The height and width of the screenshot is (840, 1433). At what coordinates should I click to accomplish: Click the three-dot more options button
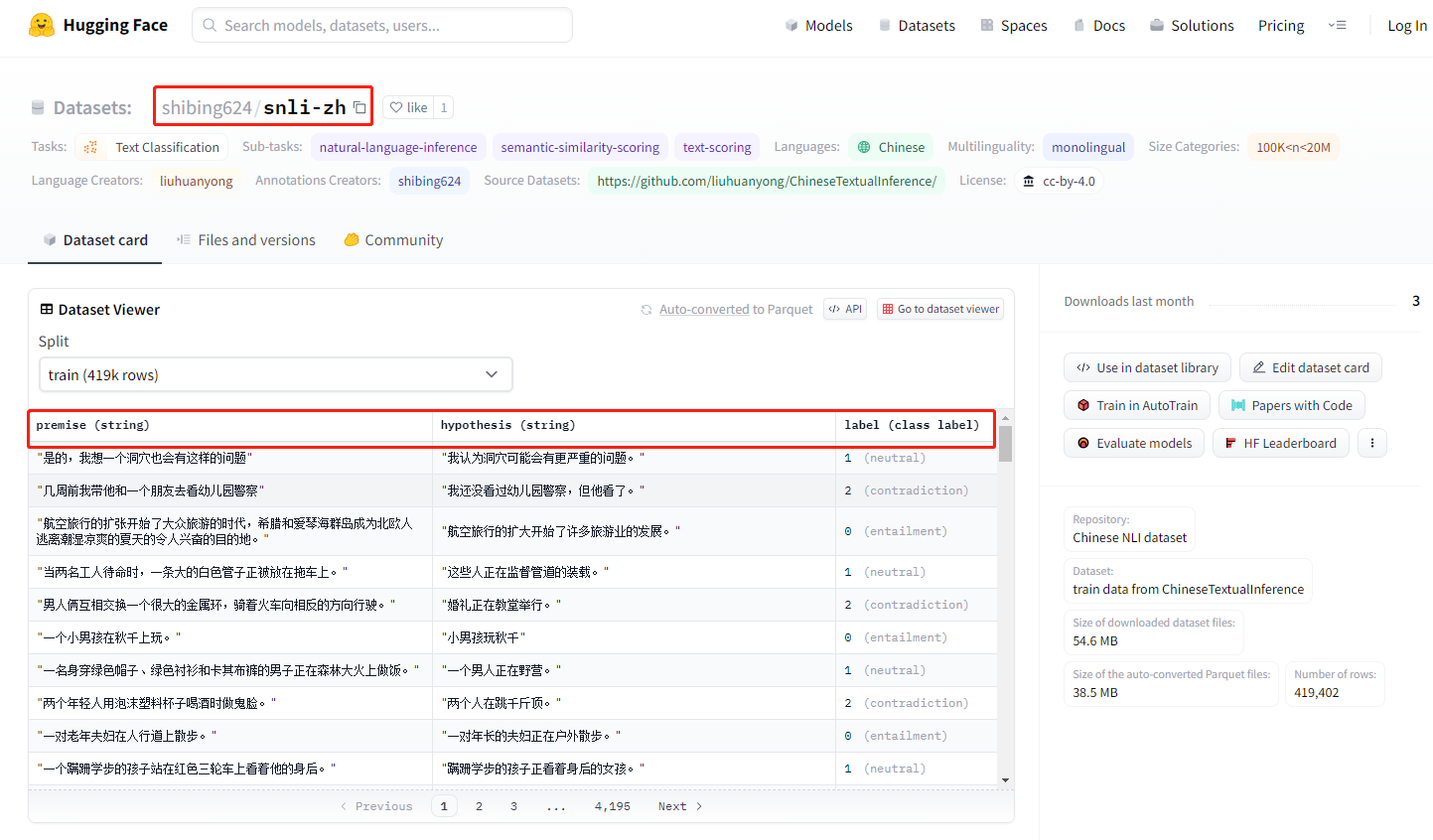1372,443
